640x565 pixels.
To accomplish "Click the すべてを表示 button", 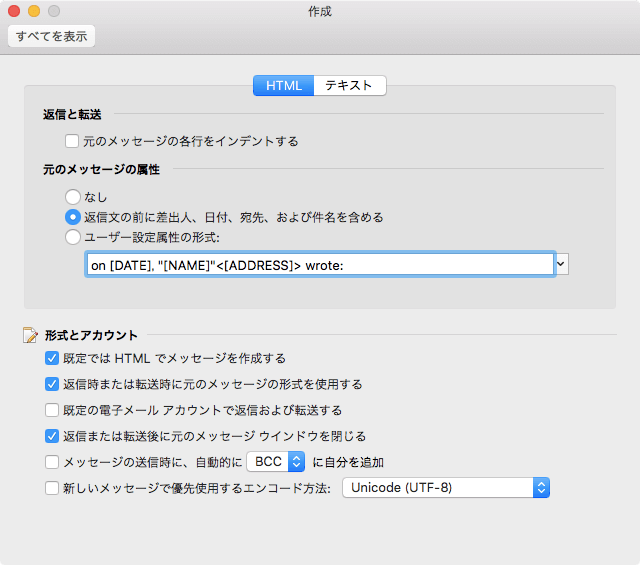I will (51, 36).
